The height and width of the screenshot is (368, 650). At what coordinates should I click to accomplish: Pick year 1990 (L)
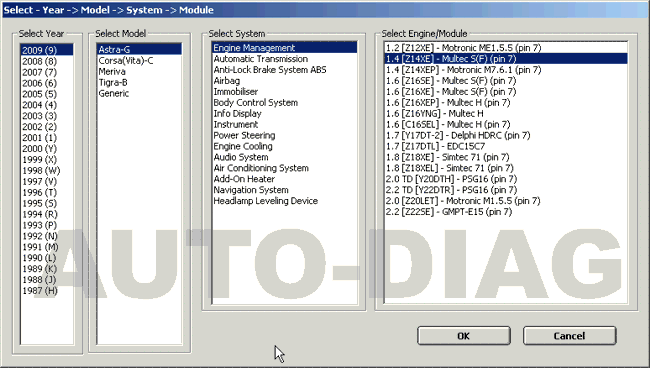[x=47, y=257]
